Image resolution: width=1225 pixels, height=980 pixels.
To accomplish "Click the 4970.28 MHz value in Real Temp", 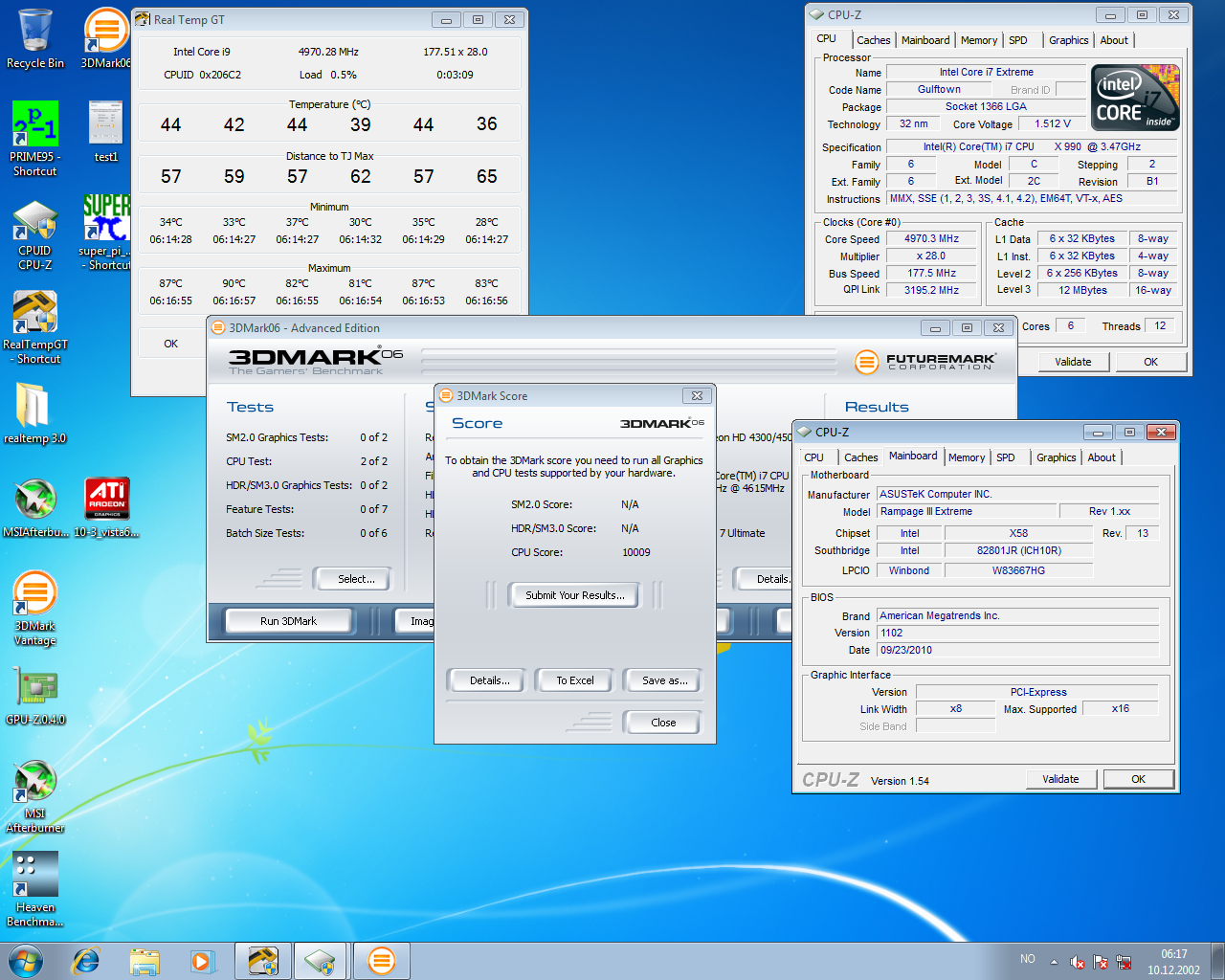I will click(x=328, y=52).
